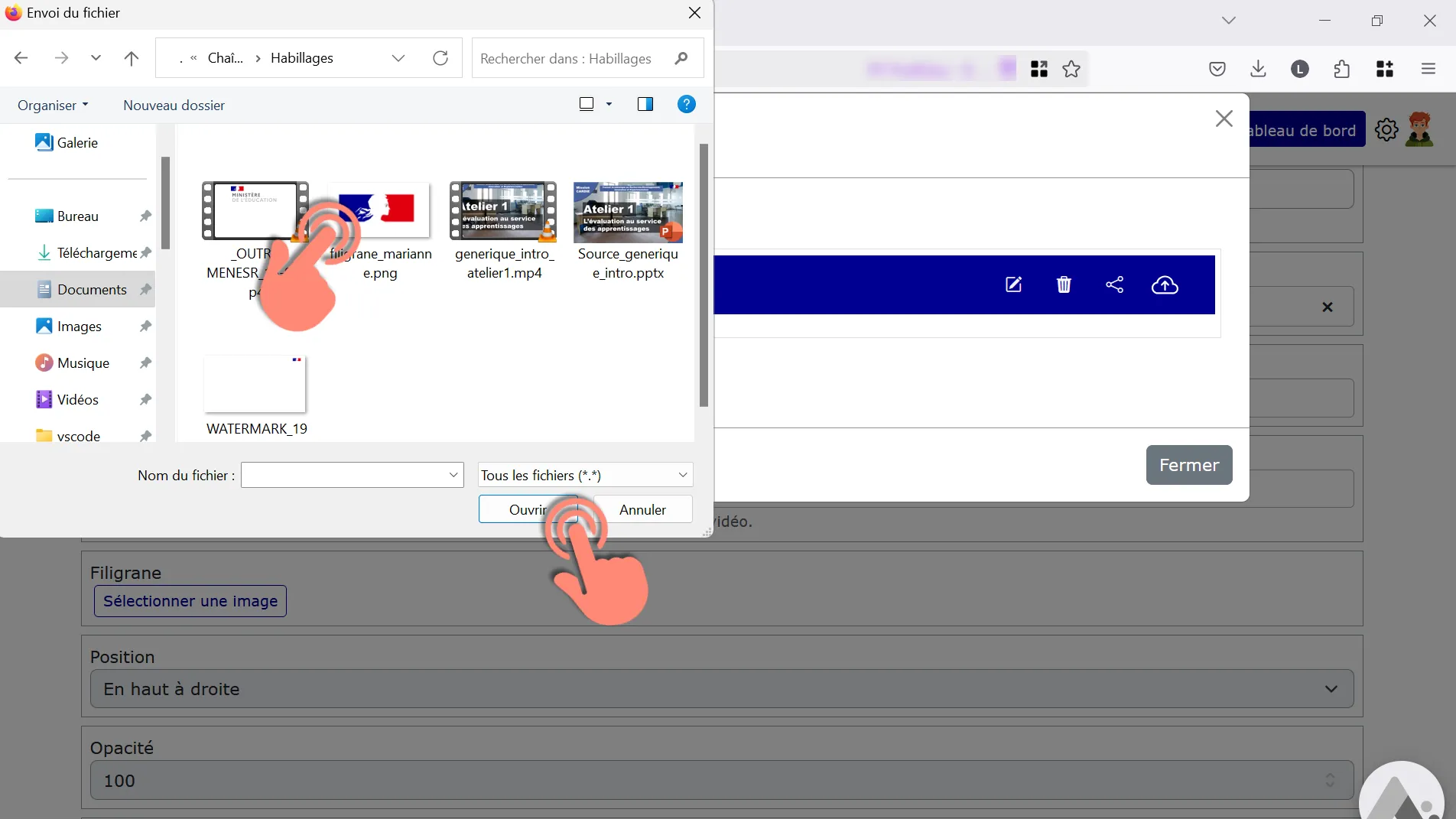Clear the field with the small X
Viewport: 1456px width, 819px height.
pos(1328,307)
